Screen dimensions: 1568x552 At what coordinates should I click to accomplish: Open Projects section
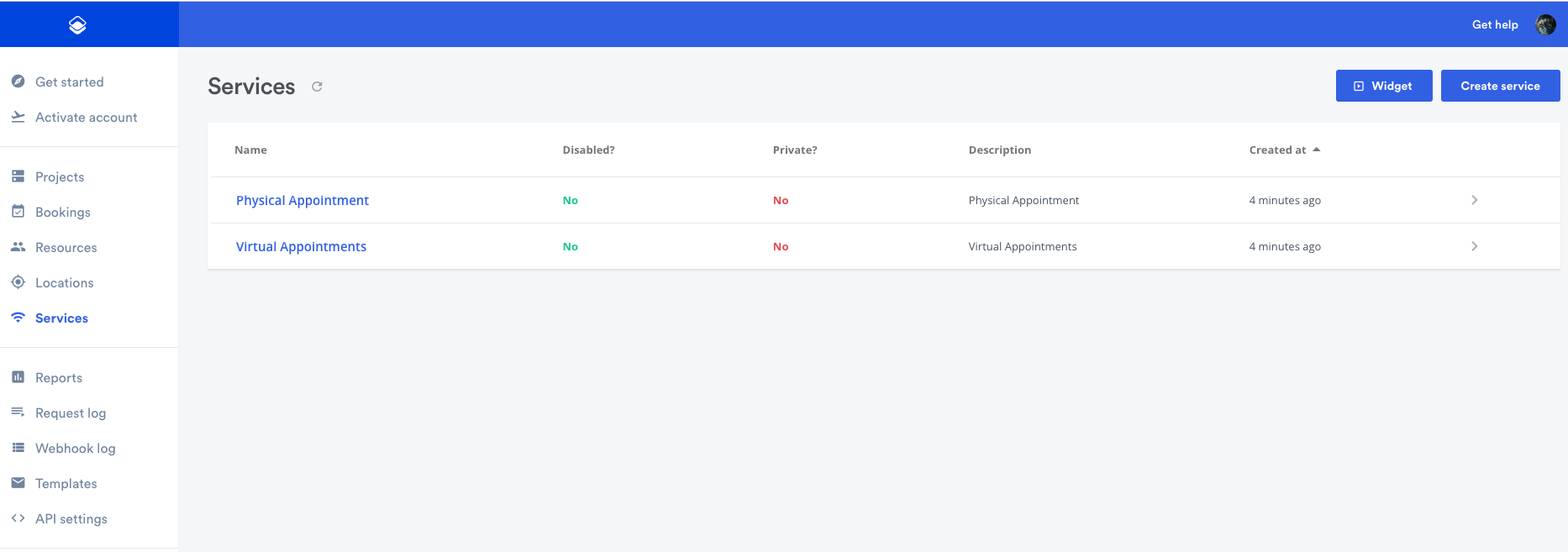point(60,176)
